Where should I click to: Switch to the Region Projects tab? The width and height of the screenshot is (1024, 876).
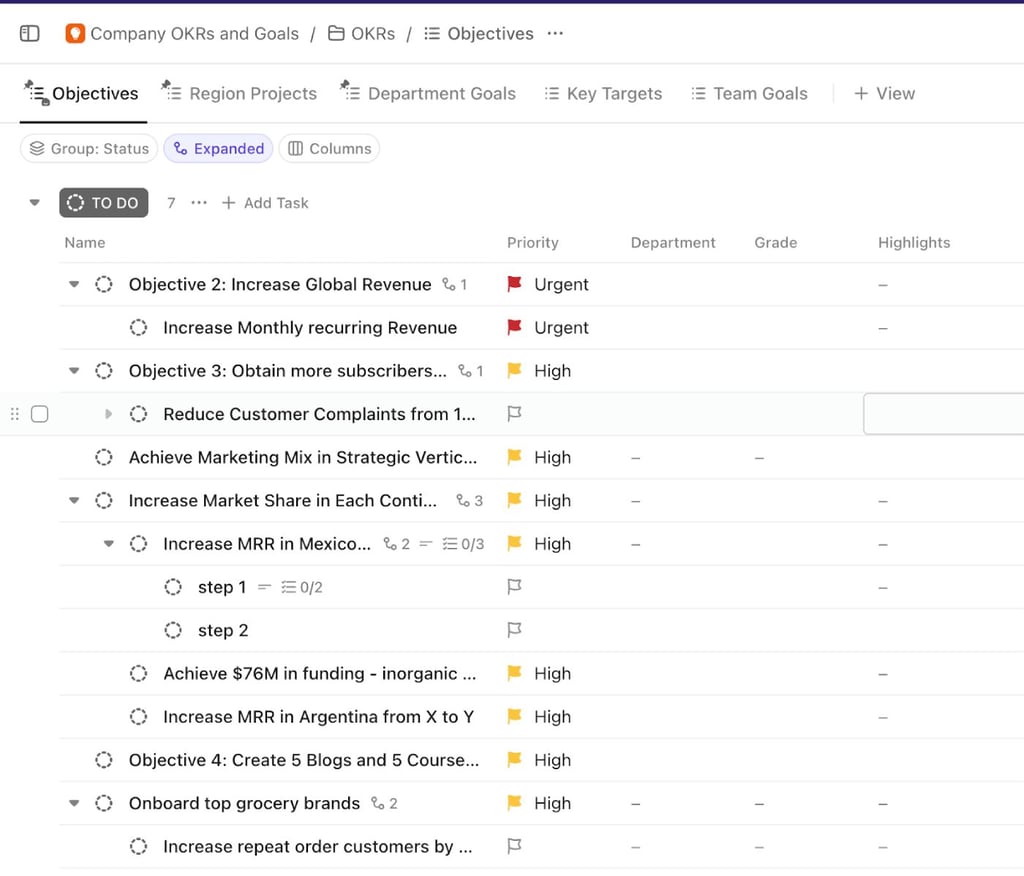(x=239, y=93)
